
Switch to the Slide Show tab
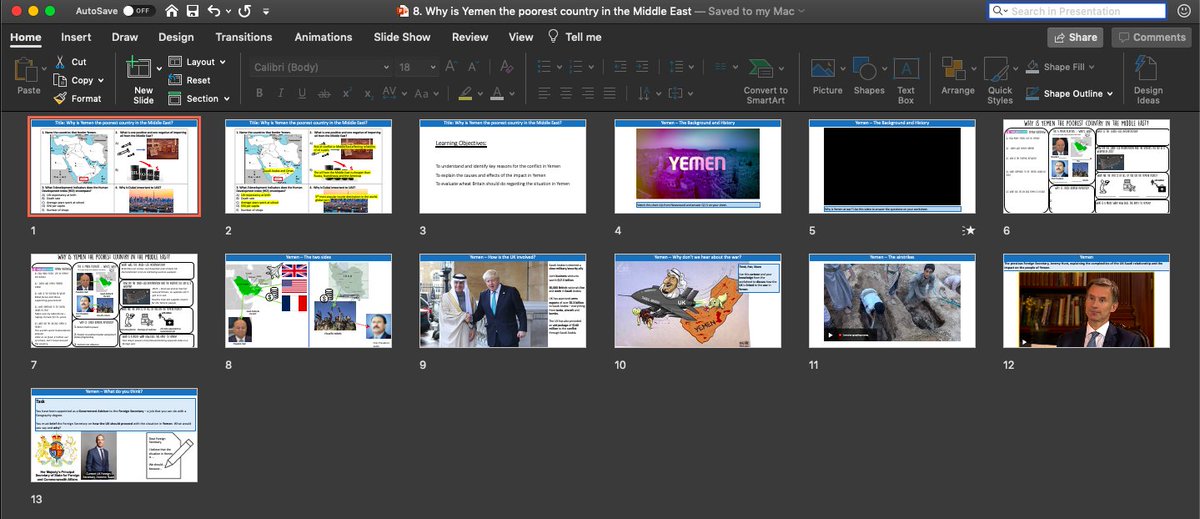(x=402, y=37)
